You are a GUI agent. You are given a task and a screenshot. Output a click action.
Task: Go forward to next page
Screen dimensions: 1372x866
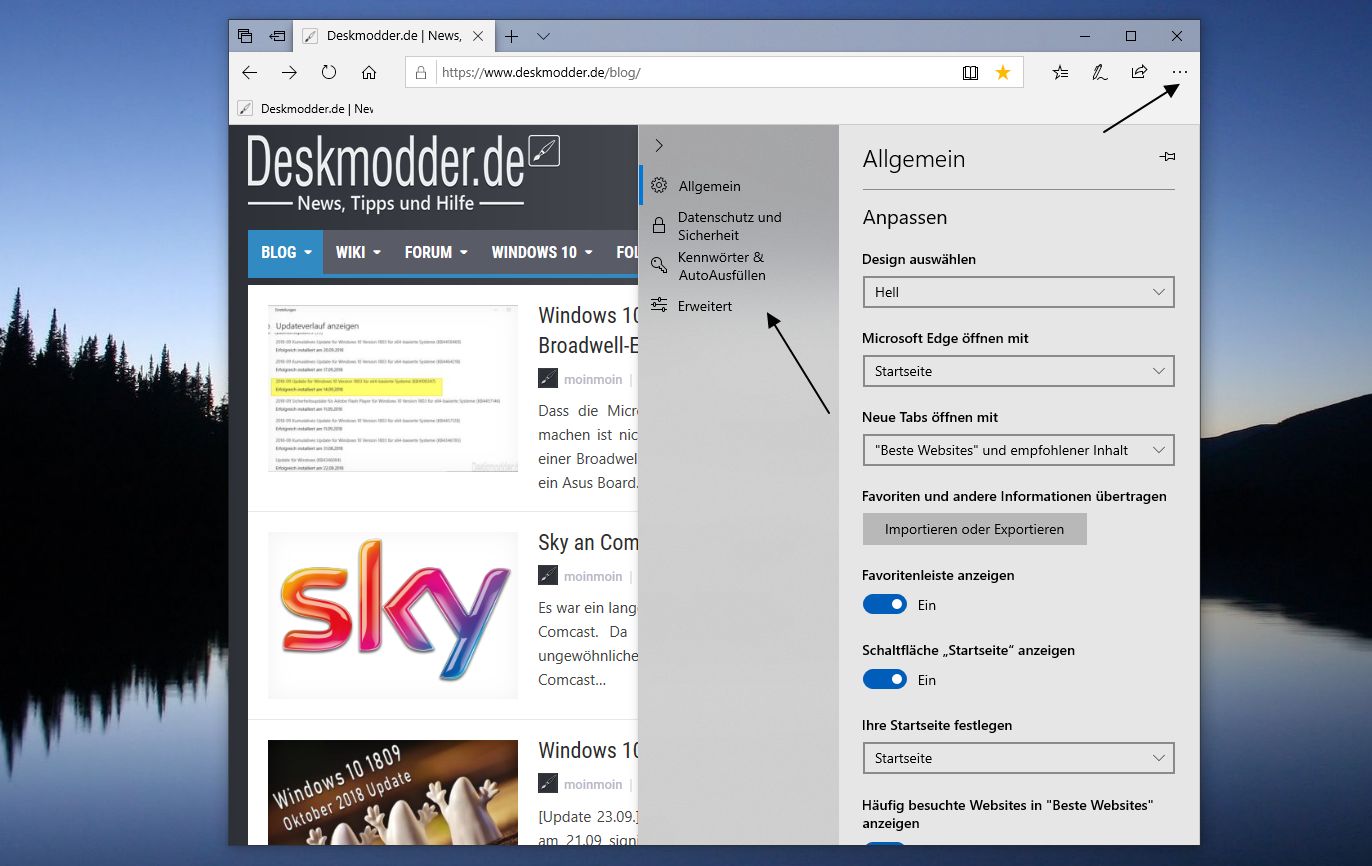coord(289,72)
